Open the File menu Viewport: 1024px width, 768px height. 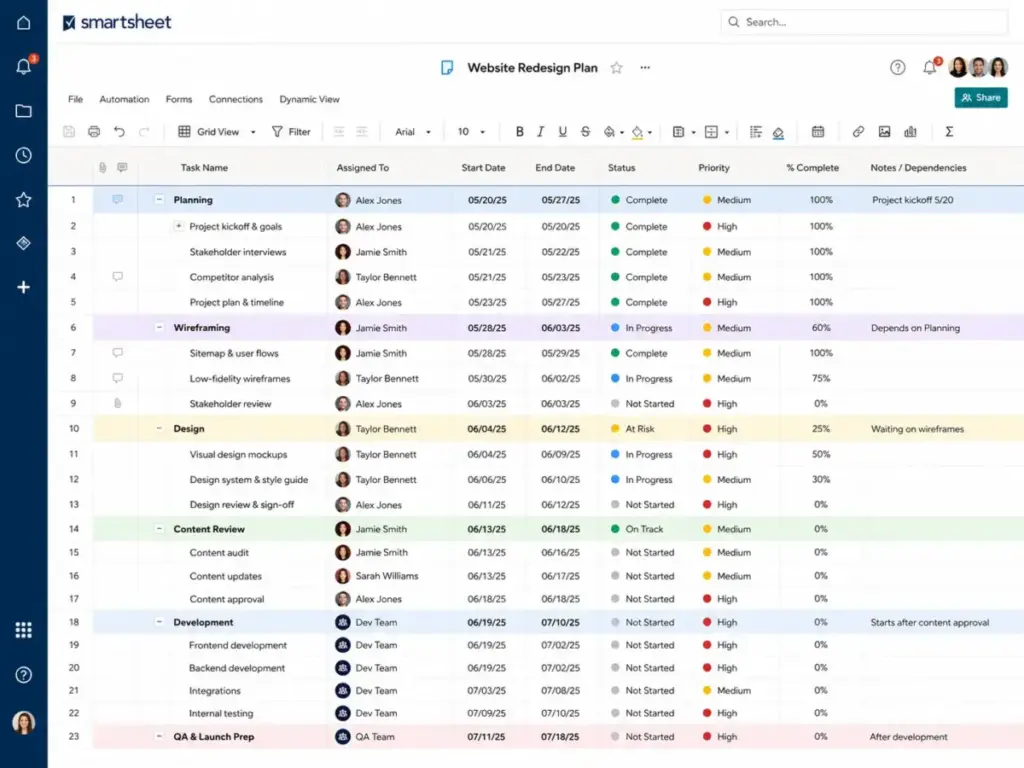[x=75, y=99]
